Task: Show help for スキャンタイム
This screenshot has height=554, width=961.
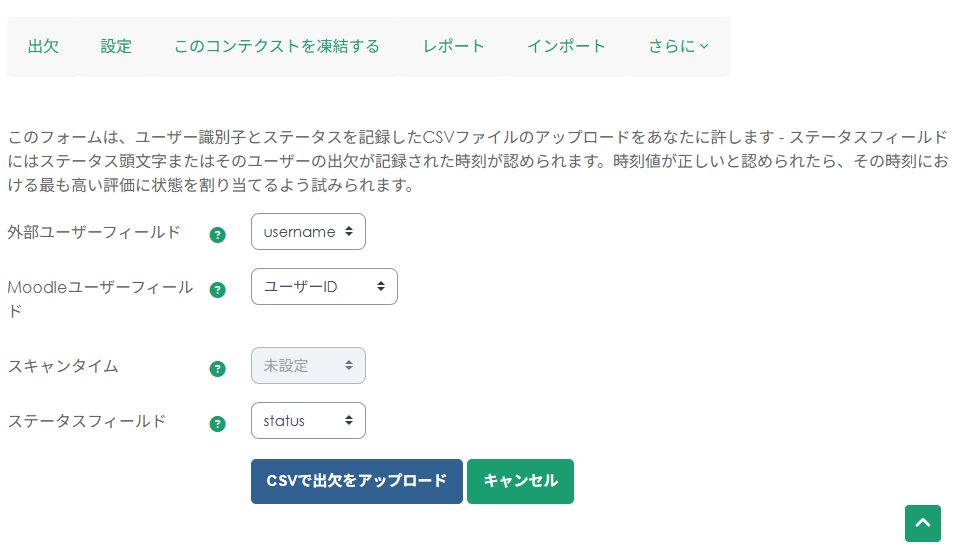Action: point(217,369)
